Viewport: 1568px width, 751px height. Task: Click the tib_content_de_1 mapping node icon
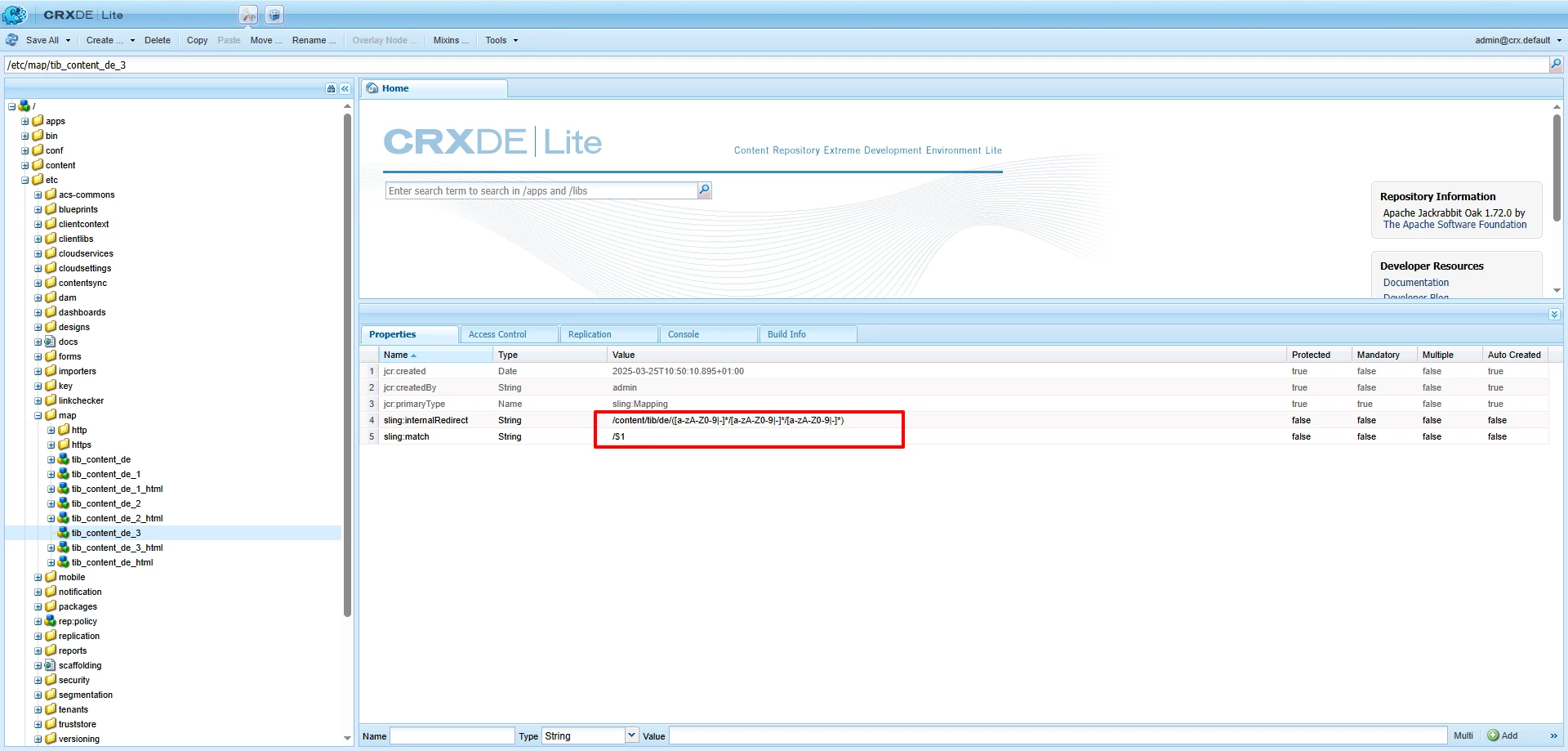pyautogui.click(x=63, y=474)
